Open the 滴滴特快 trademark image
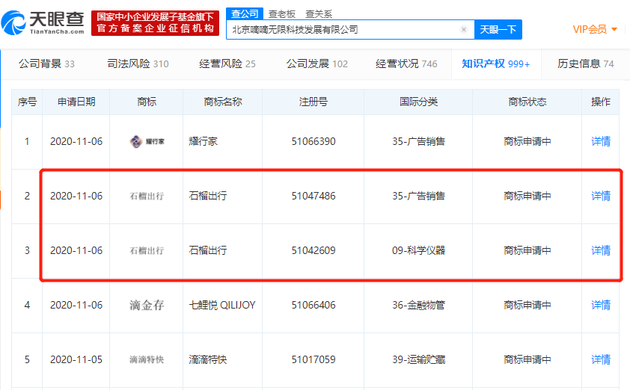This screenshot has width=630, height=390. click(x=147, y=359)
